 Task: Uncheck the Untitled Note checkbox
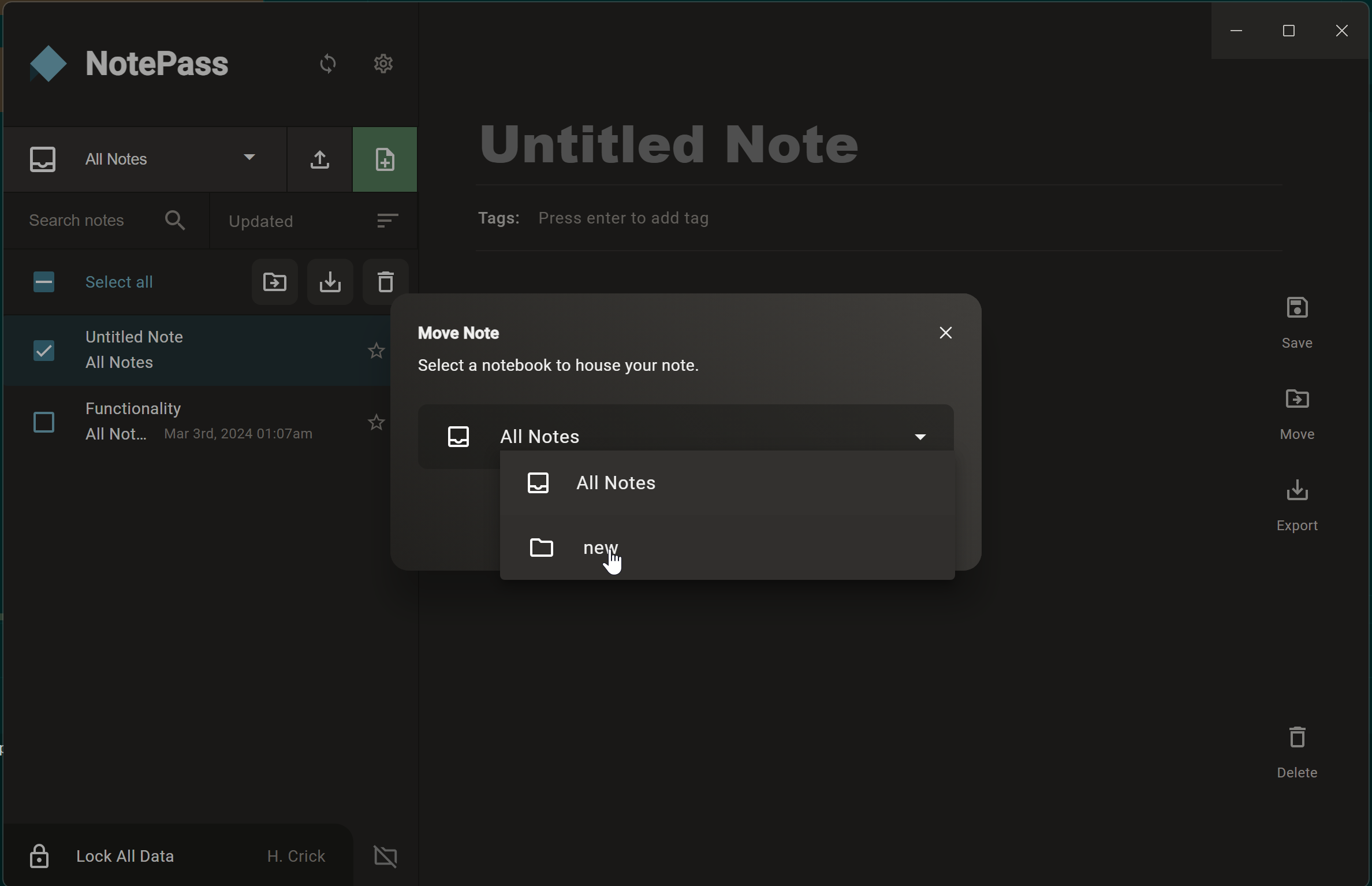[44, 351]
